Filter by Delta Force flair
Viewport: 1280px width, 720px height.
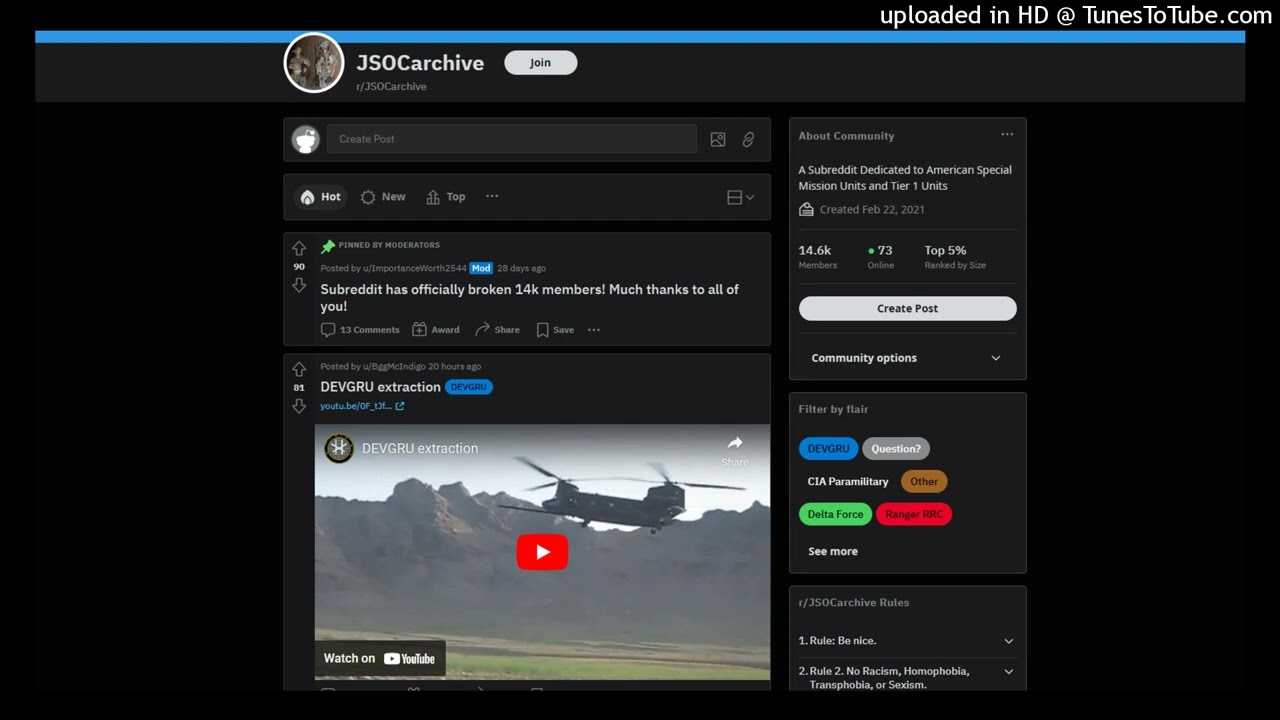pyautogui.click(x=835, y=514)
